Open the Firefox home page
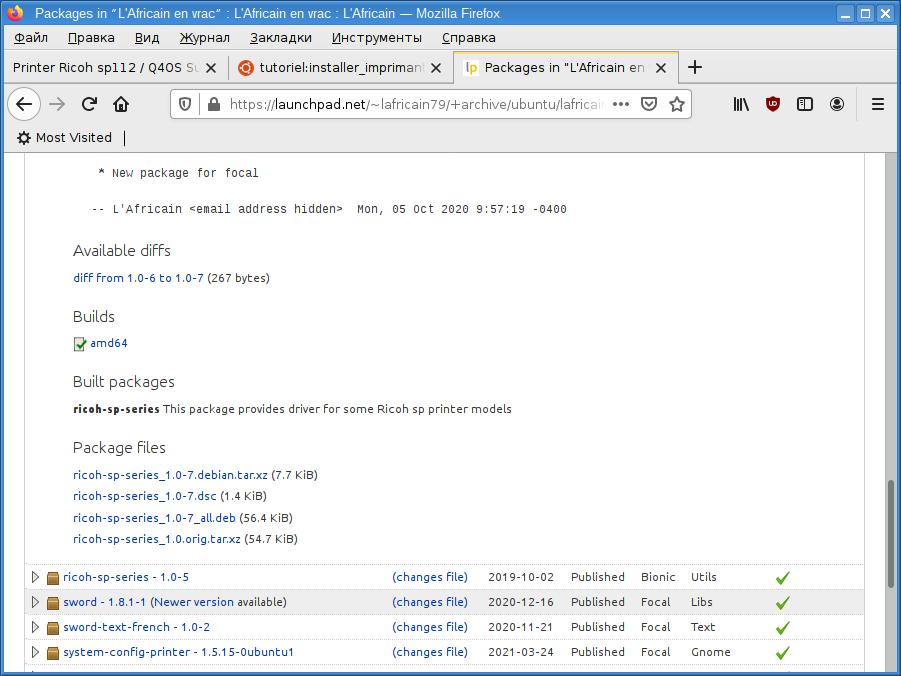 [121, 104]
